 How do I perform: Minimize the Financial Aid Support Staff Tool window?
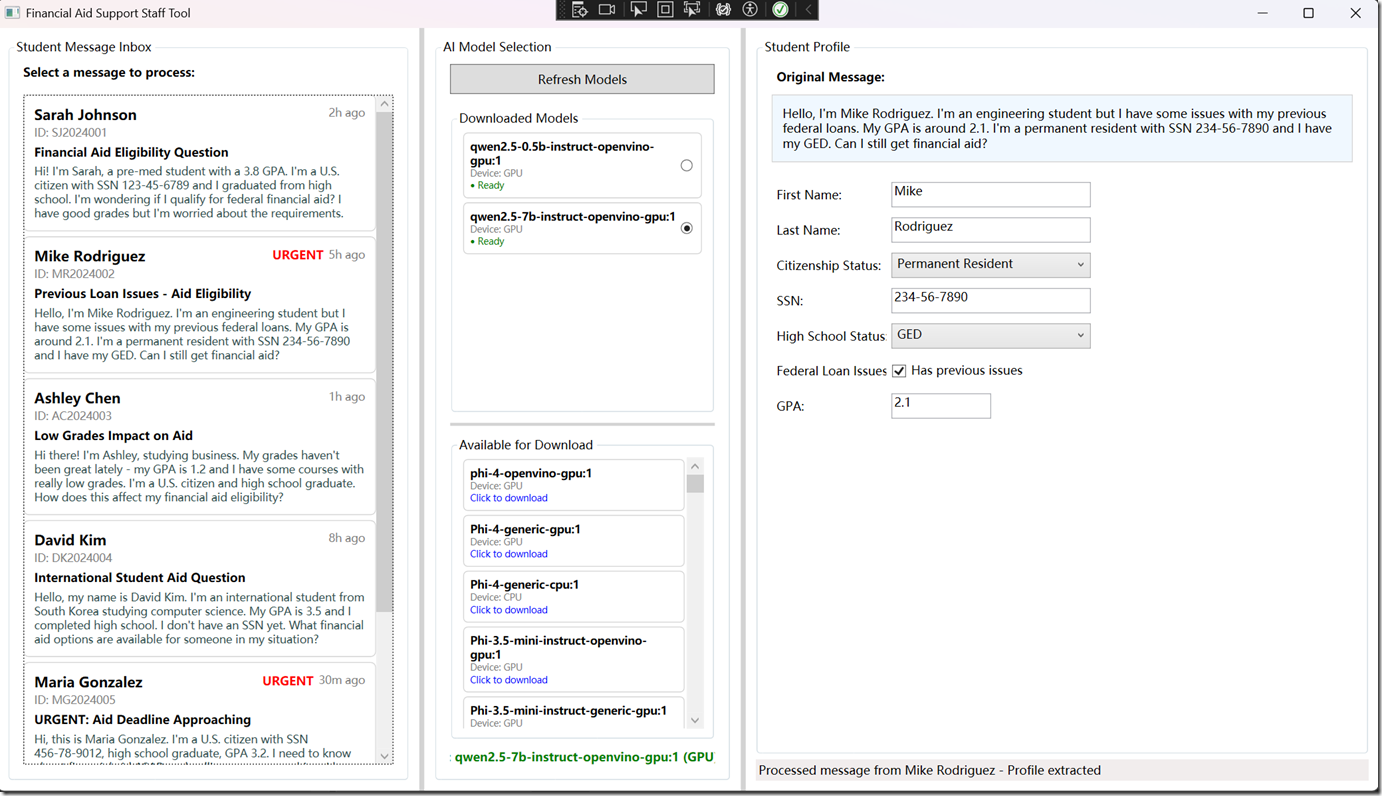[x=1262, y=13]
